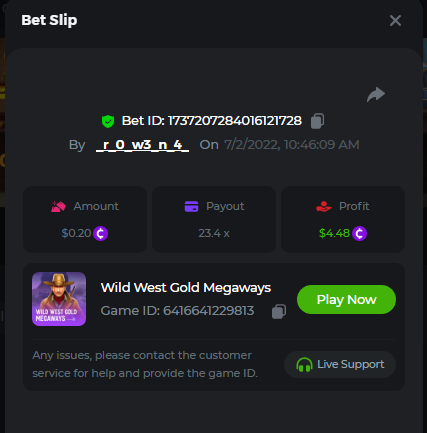Start Wild West Gold Megaways with Play Now
Viewport: 427px width, 433px height.
[x=346, y=299]
